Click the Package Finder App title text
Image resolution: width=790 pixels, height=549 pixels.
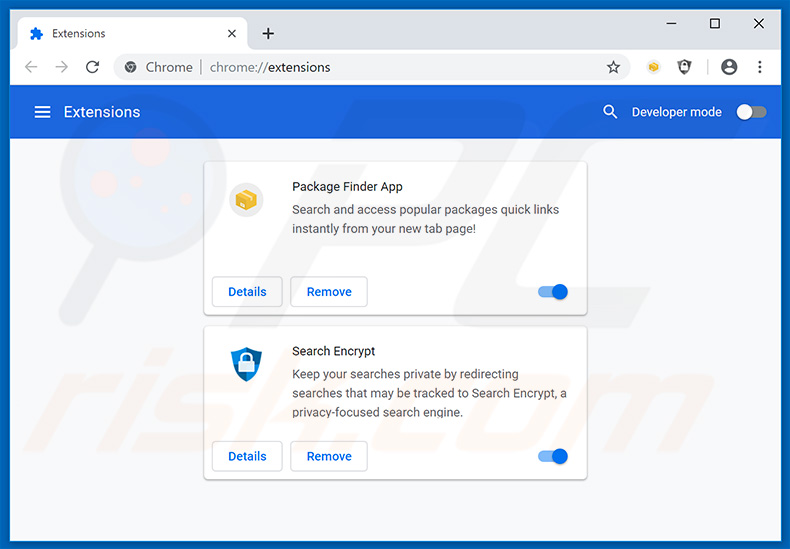pos(347,186)
